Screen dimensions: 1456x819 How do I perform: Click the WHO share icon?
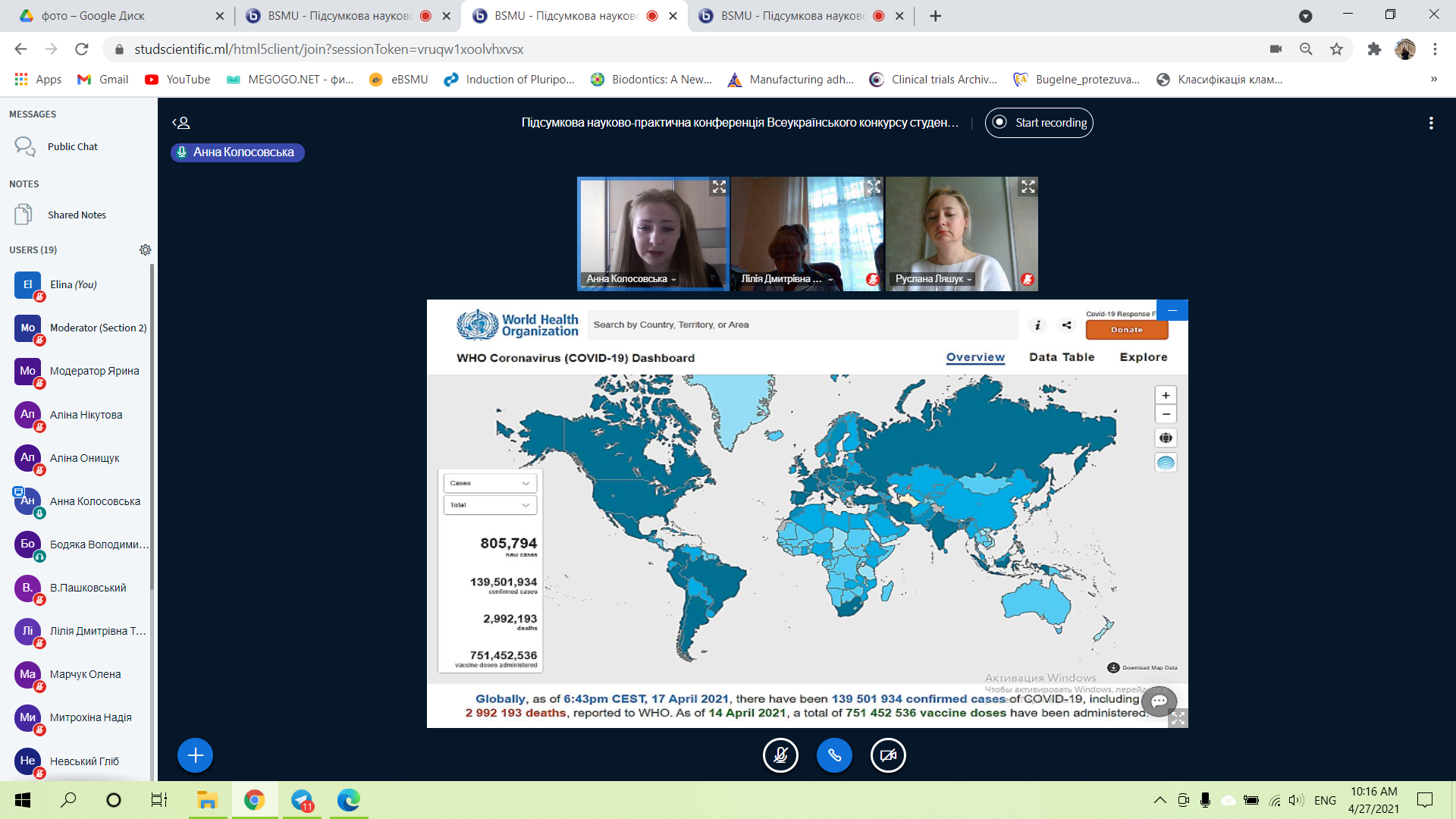coord(1066,325)
